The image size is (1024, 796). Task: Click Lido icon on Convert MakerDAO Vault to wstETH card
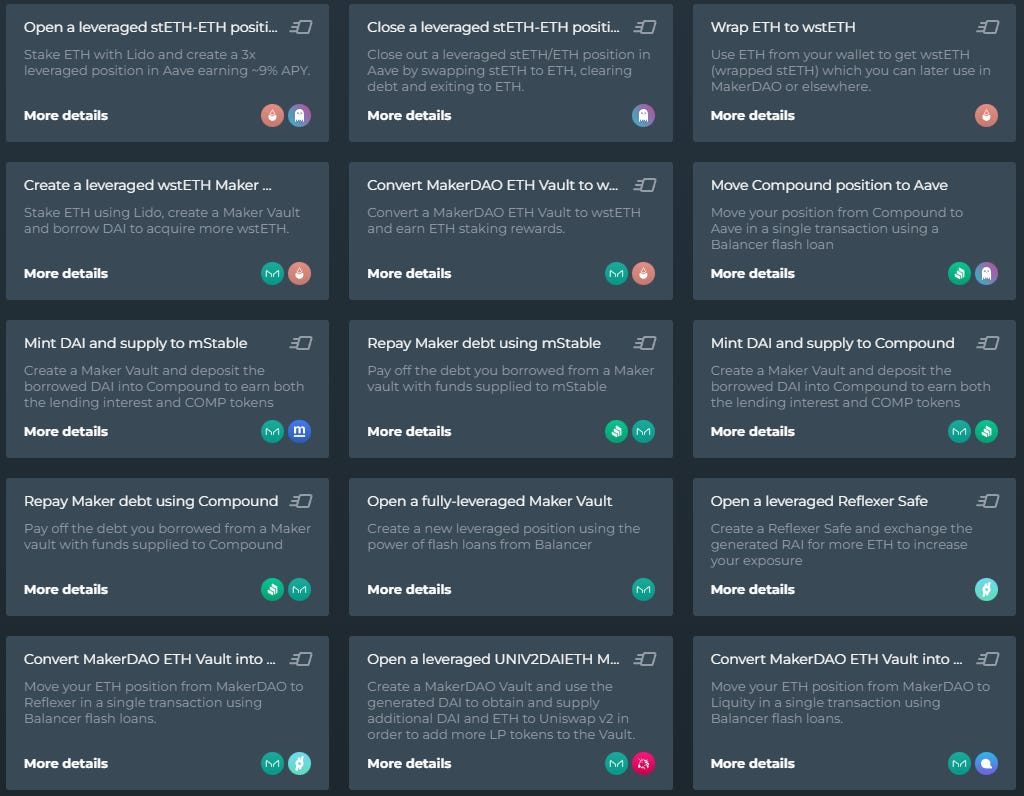coord(643,274)
